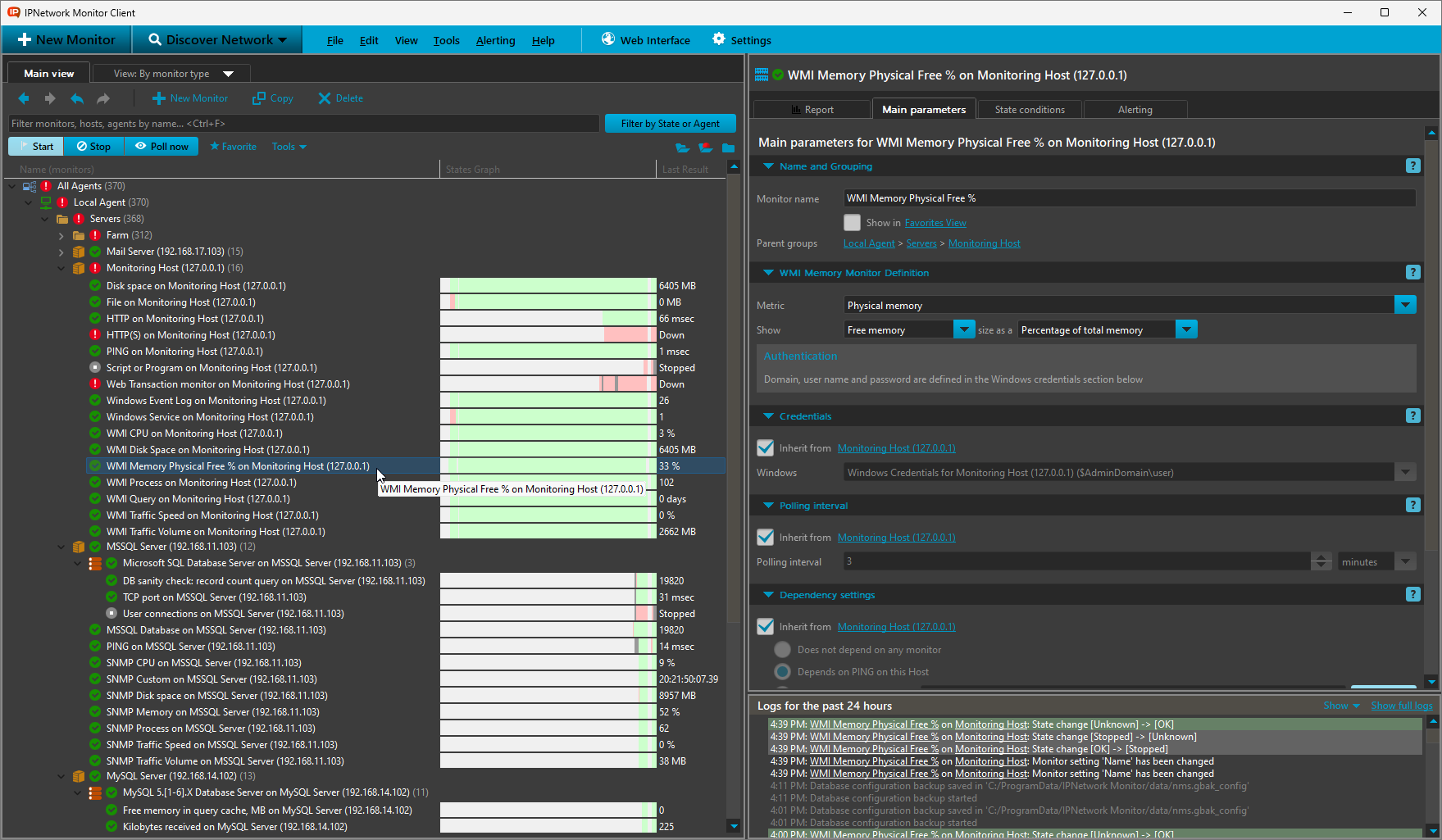Uncheck Inherit from under Credentials

coord(766,448)
